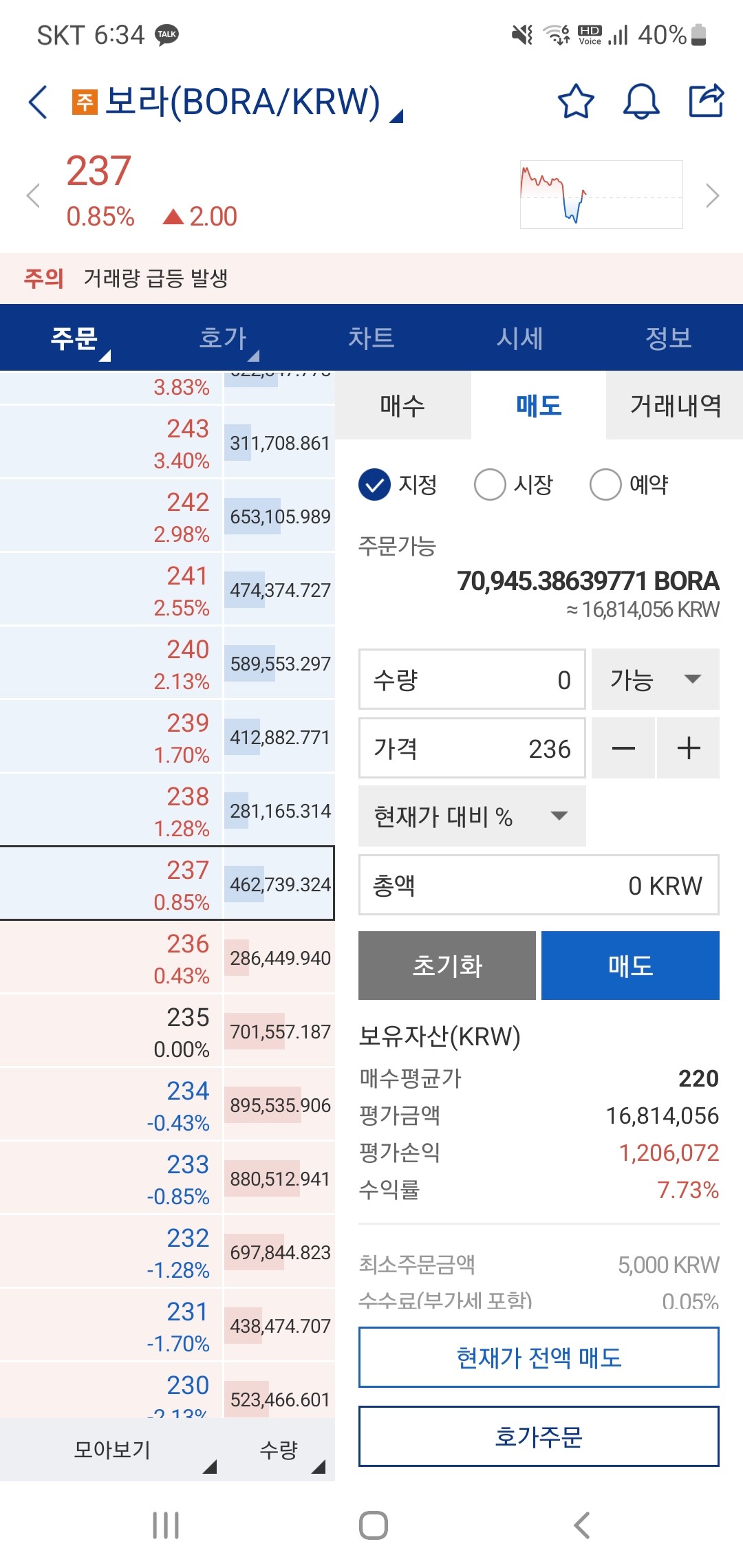The height and width of the screenshot is (1568, 743).
Task: Tap the 총액 total amount field
Action: [x=539, y=885]
